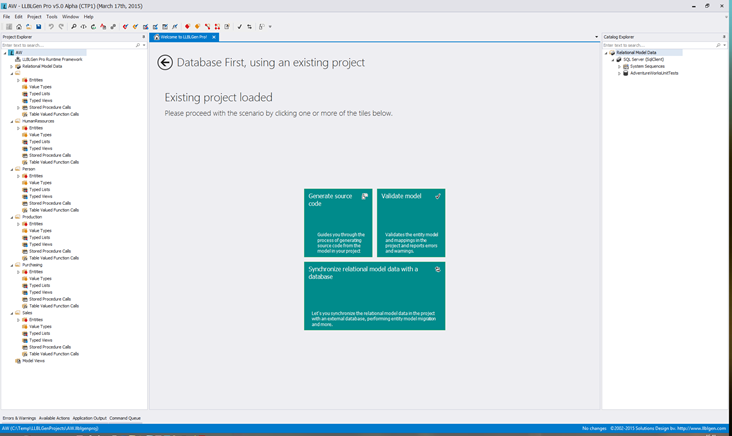732x436 pixels.
Task: Open Project Explorer search options dropdown
Action: [144, 45]
